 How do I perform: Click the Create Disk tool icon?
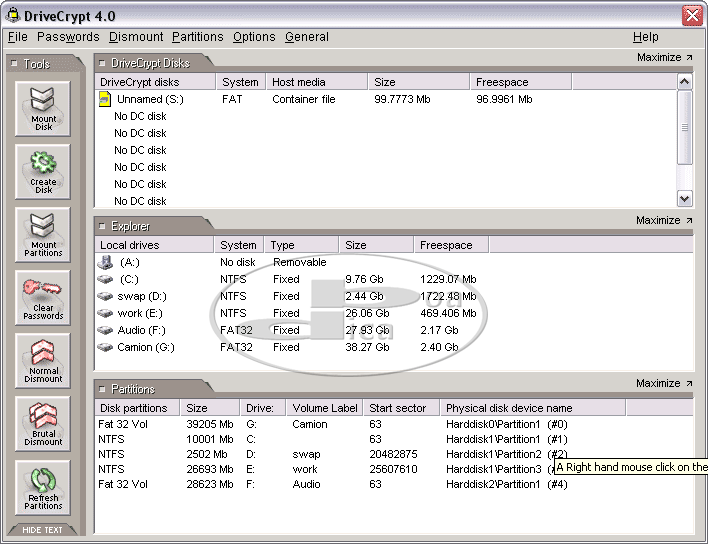point(43,171)
